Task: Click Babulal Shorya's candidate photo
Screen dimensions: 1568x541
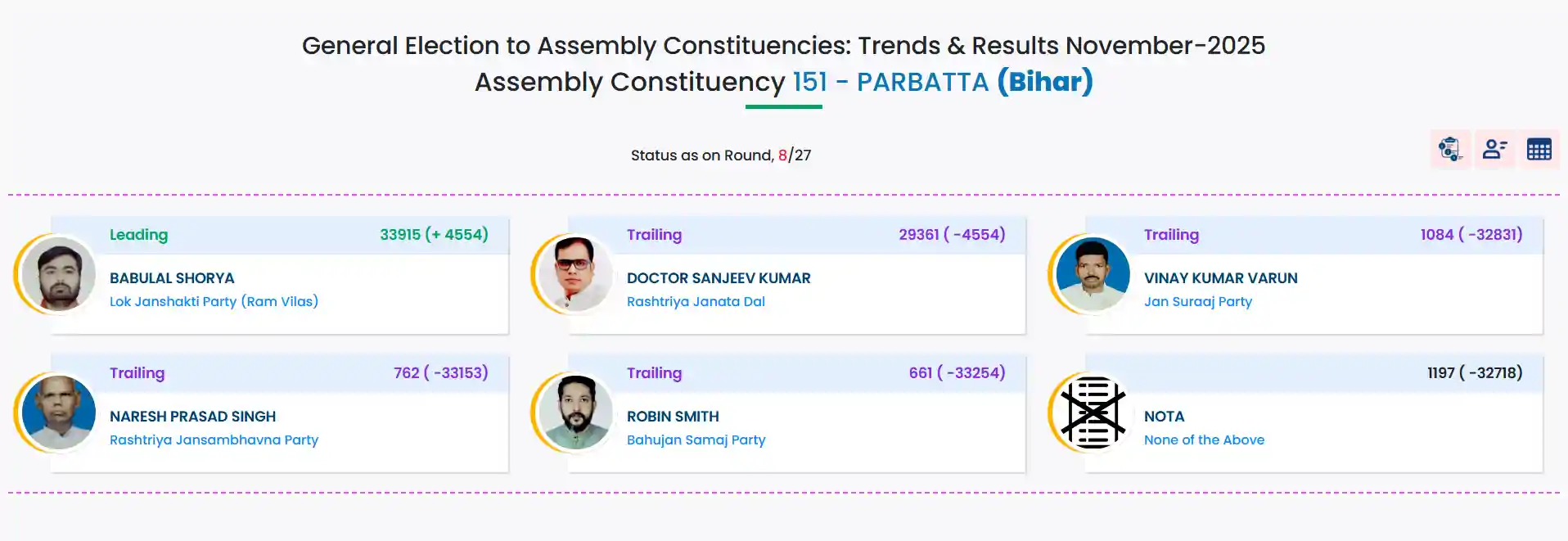Action: 59,274
